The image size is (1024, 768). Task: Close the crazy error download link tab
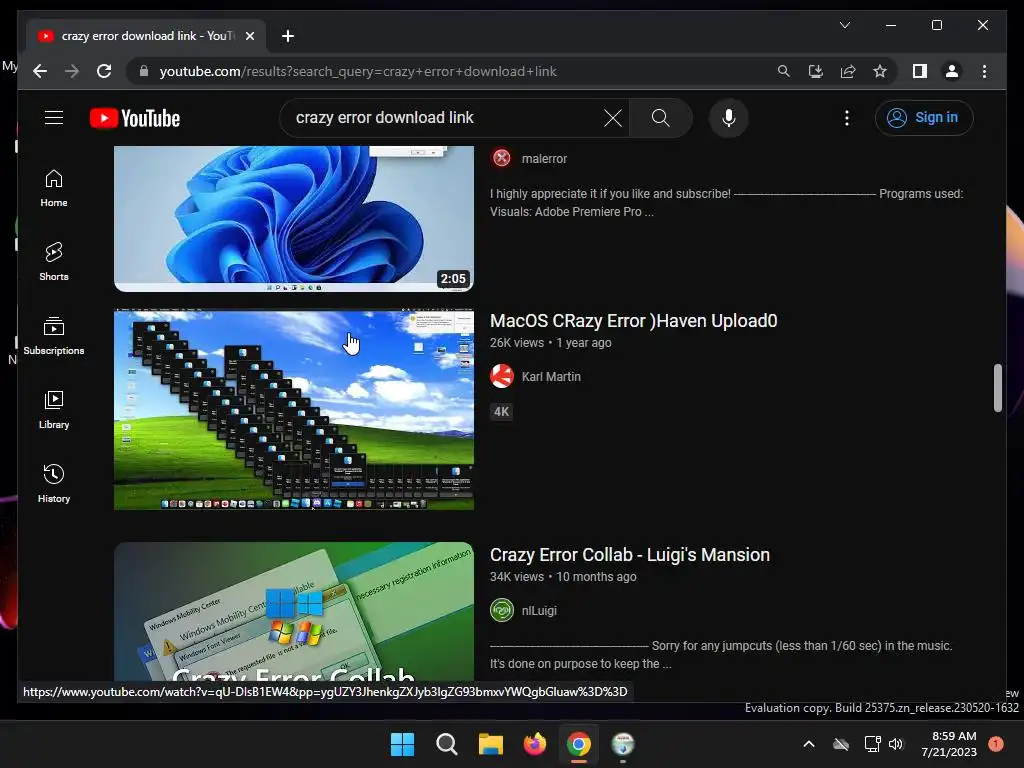[x=249, y=36]
